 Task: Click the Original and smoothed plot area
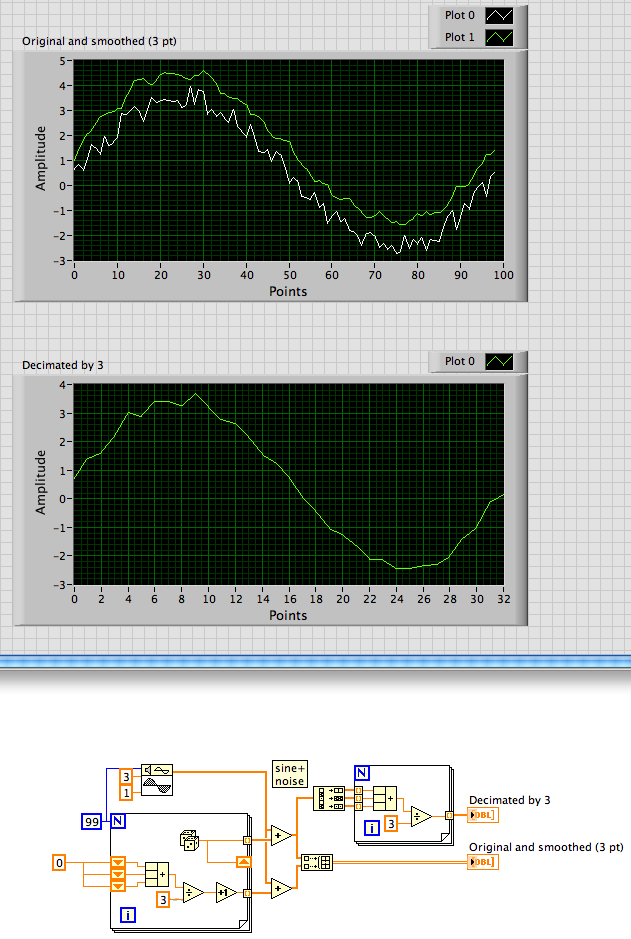pyautogui.click(x=289, y=160)
